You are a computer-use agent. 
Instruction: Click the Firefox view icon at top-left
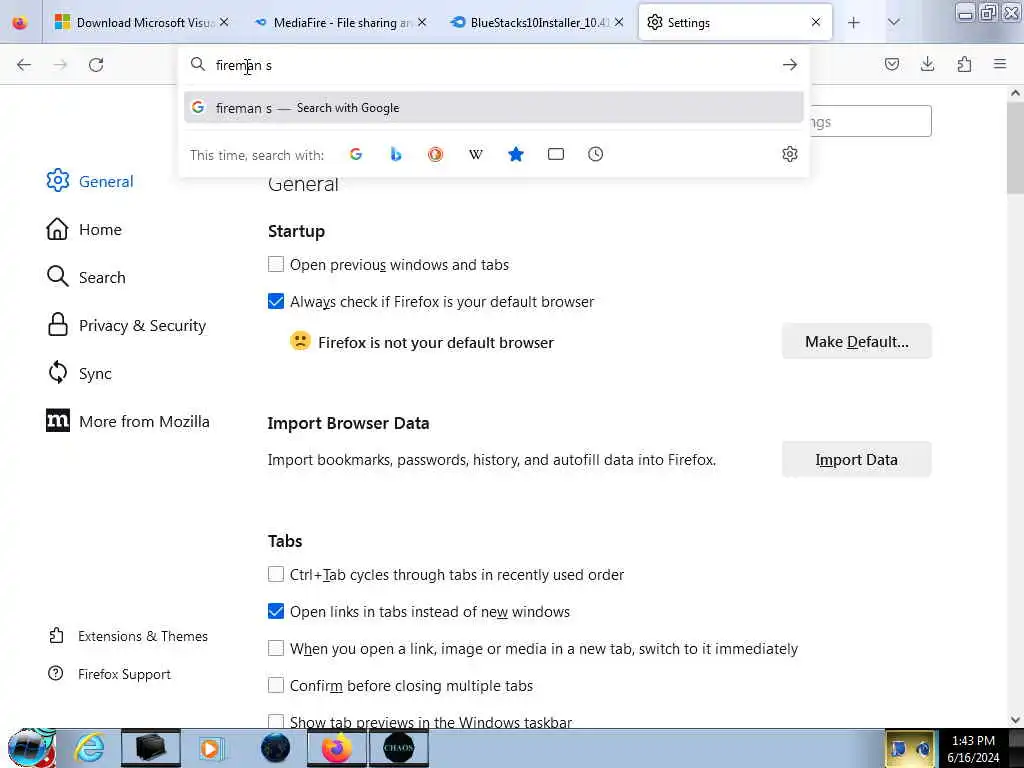point(20,23)
